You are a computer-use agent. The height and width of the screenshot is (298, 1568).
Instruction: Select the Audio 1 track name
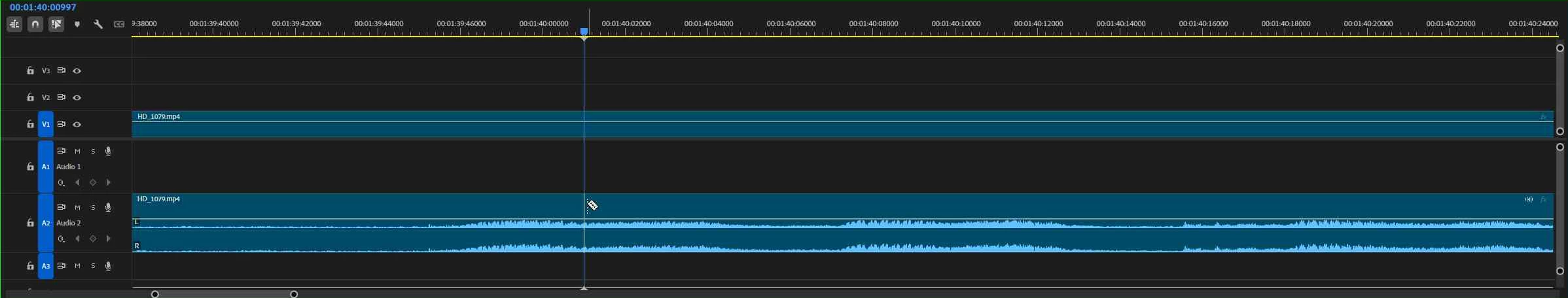click(69, 167)
